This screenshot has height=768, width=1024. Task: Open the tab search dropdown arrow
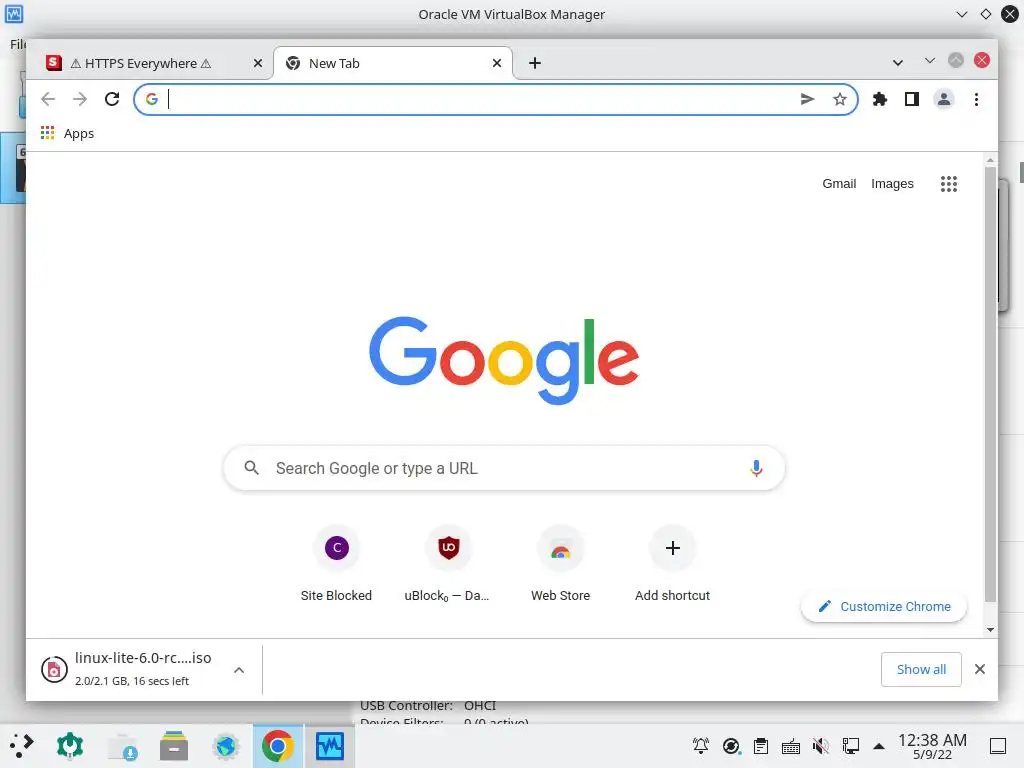pos(898,63)
